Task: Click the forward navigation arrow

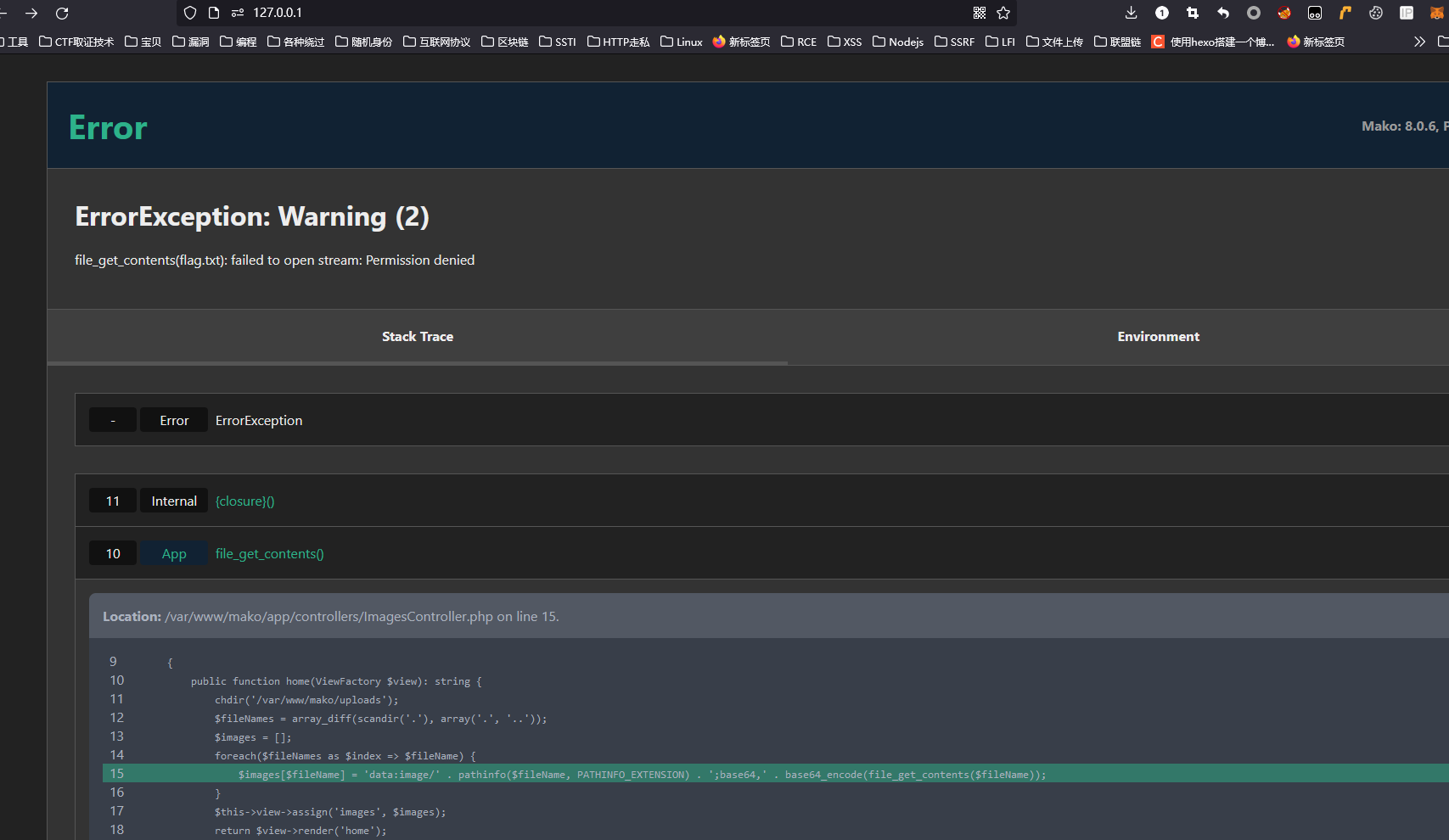Action: pos(31,14)
